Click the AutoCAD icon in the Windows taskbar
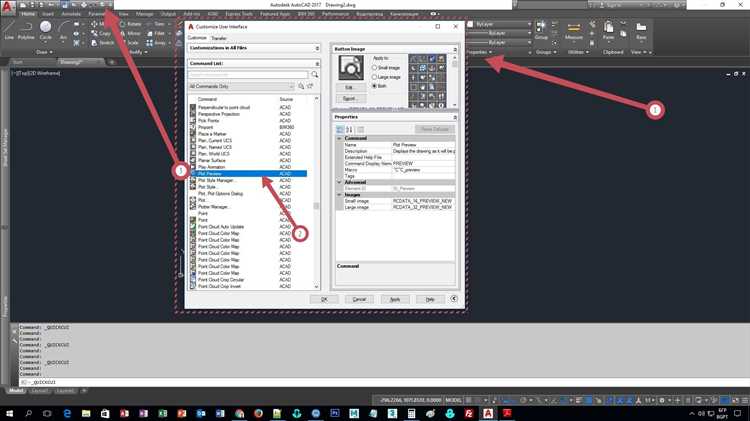Image resolution: width=750 pixels, height=421 pixels. pyautogui.click(x=488, y=413)
